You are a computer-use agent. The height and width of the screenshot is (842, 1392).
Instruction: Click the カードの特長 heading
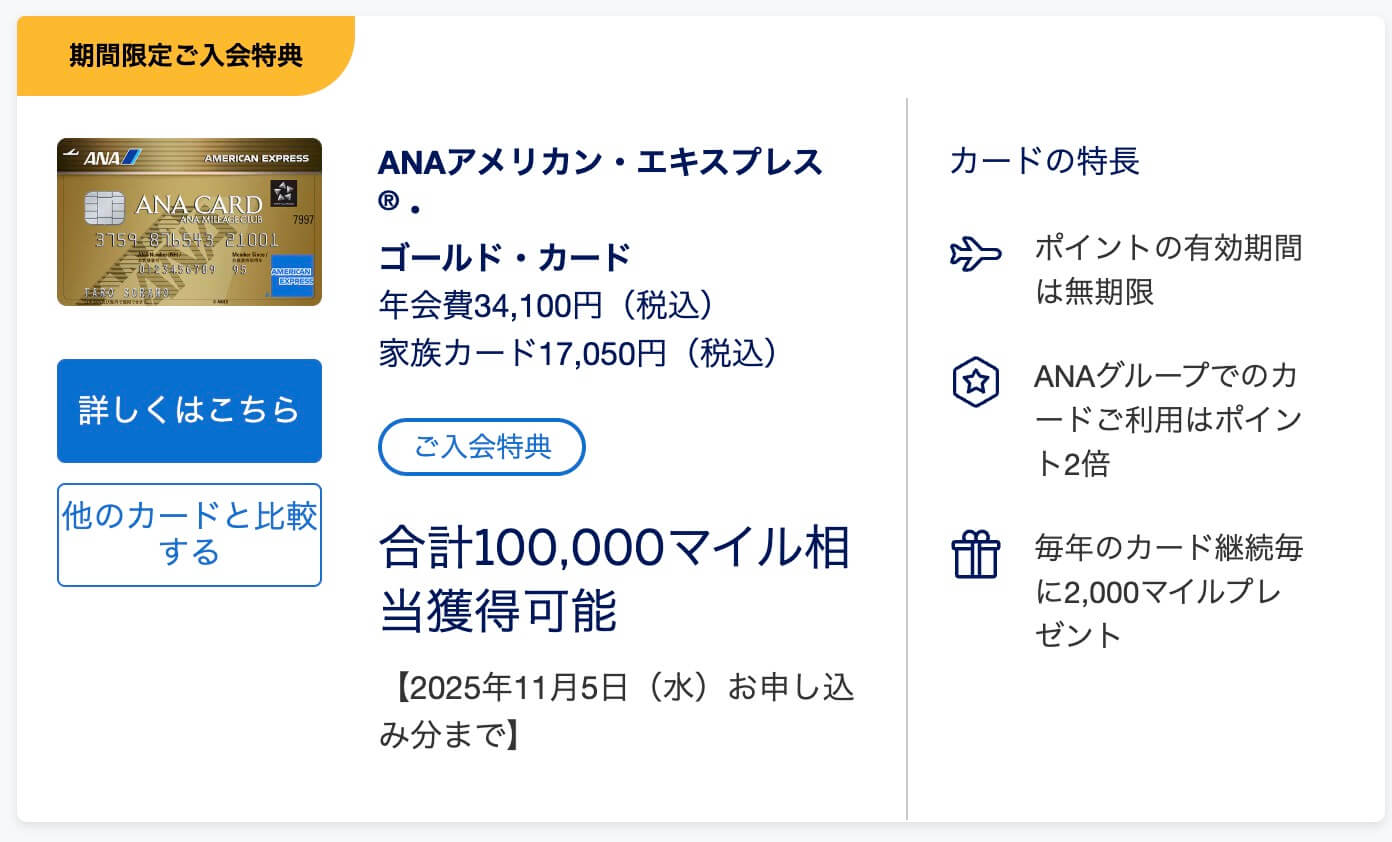click(x=1044, y=161)
